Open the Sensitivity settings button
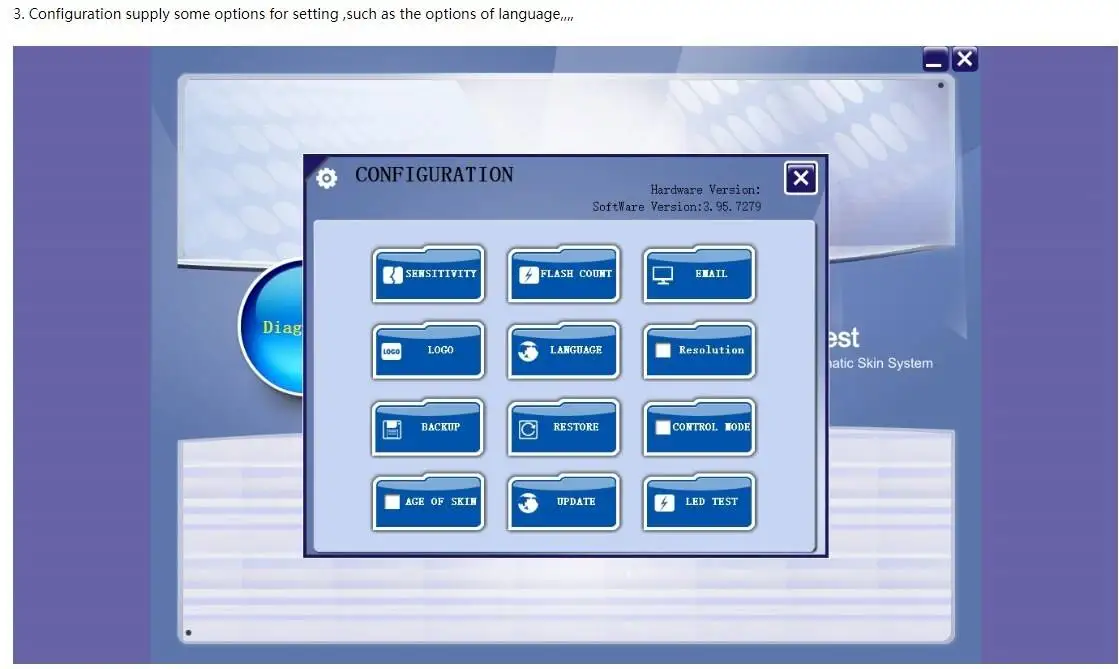 428,274
